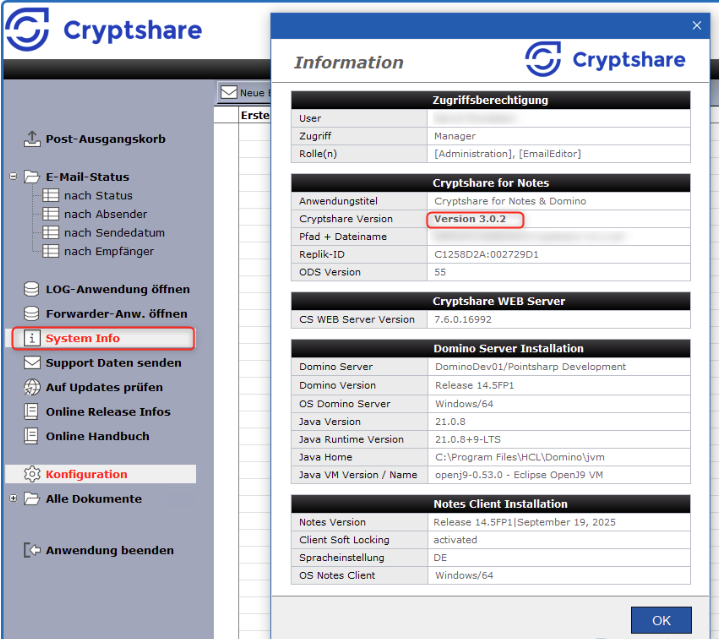Click the Post-Ausgangskorb upload icon
Screen dimensions: 719x639
click(32, 139)
